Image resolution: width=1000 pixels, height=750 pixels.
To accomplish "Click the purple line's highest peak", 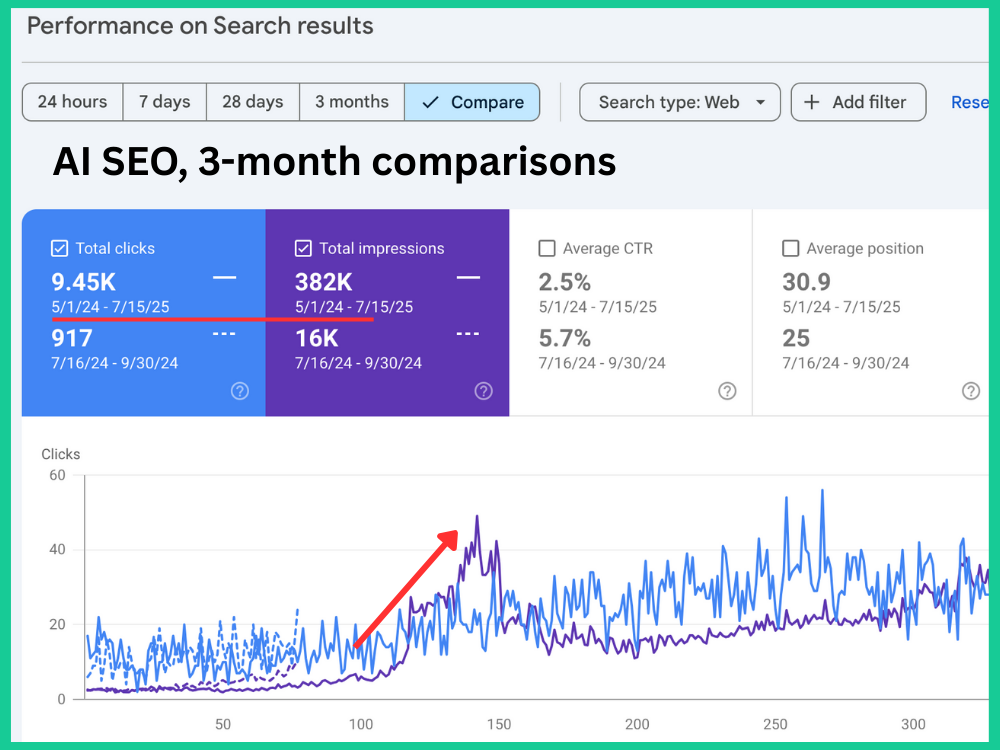I will [x=477, y=517].
